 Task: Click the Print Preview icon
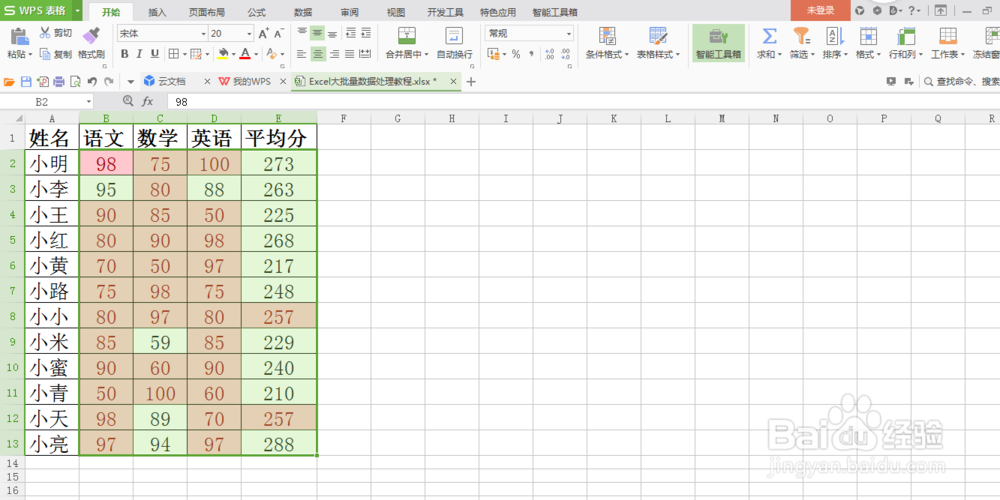75,82
